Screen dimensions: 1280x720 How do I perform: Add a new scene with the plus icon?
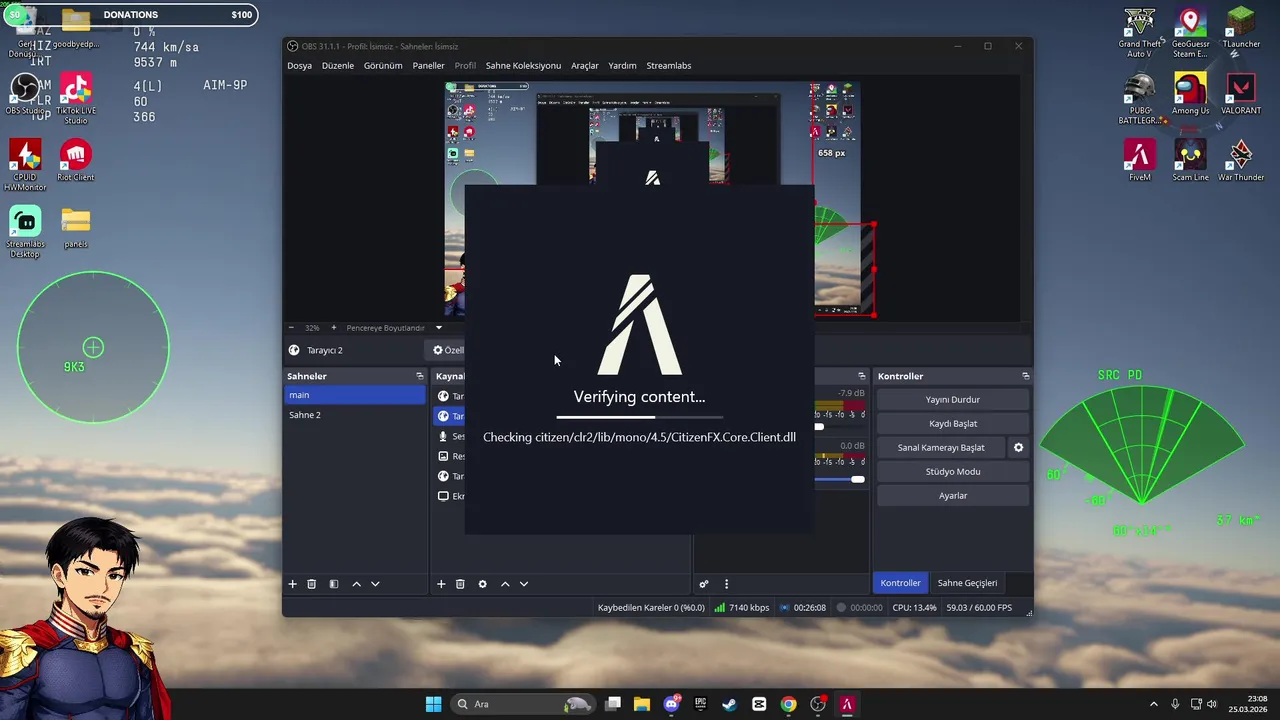(x=292, y=584)
